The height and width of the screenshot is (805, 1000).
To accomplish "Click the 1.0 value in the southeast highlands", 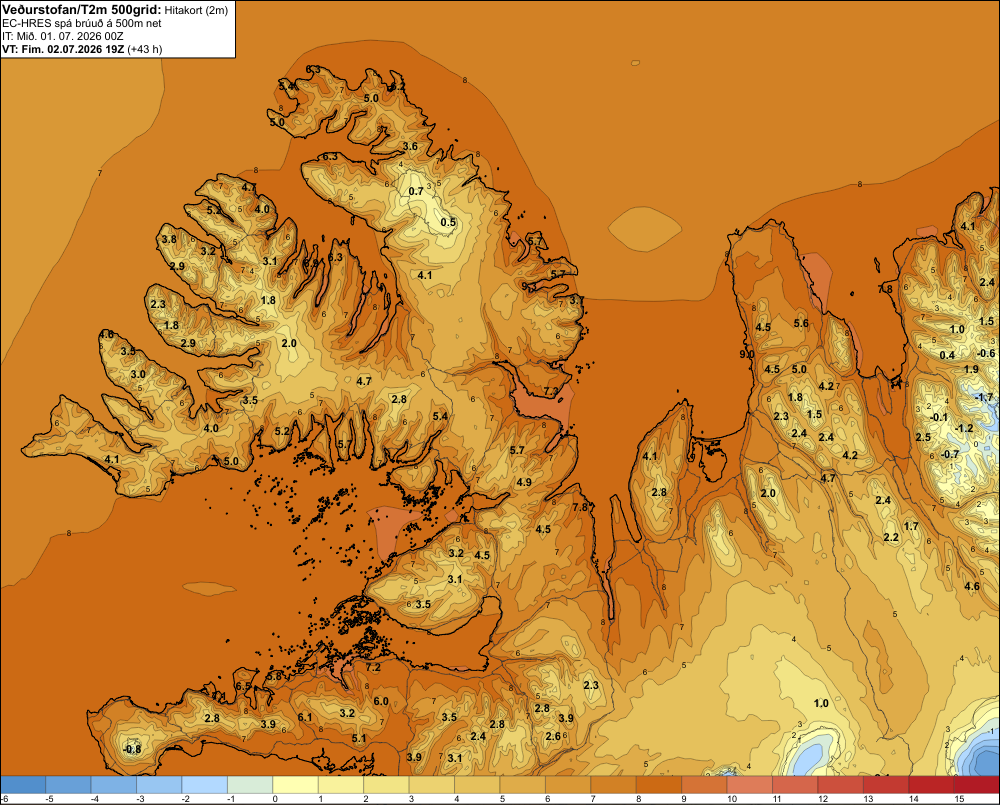I will pyautogui.click(x=821, y=703).
